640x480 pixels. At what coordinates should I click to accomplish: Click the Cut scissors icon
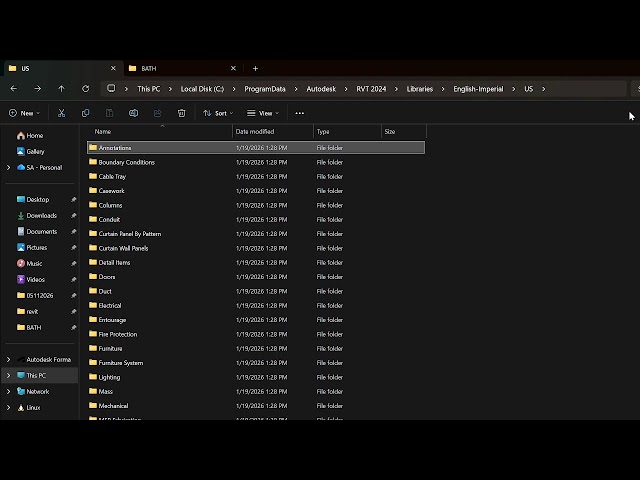click(61, 113)
